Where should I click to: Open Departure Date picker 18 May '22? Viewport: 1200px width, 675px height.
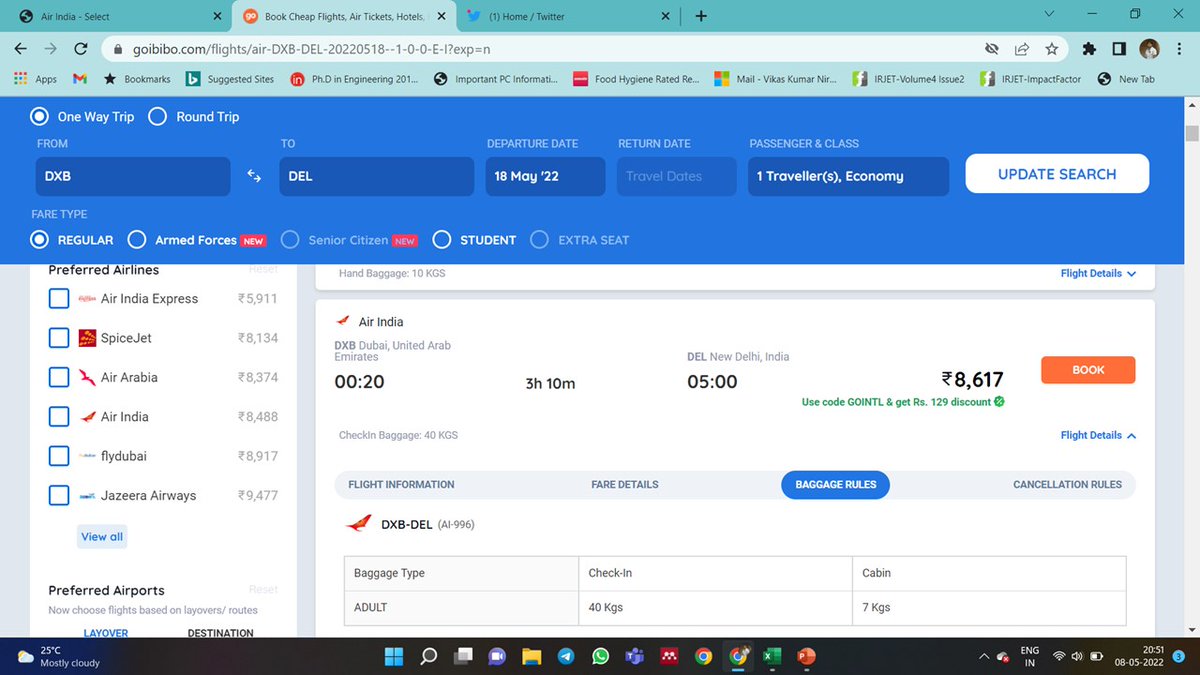coord(546,176)
